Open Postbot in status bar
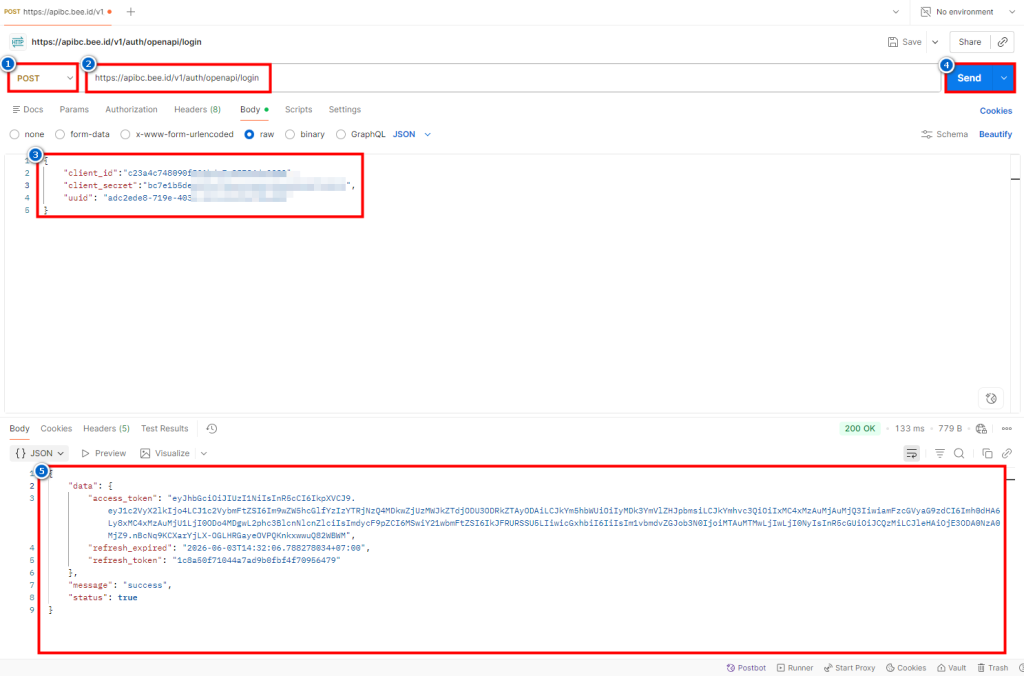 746,668
